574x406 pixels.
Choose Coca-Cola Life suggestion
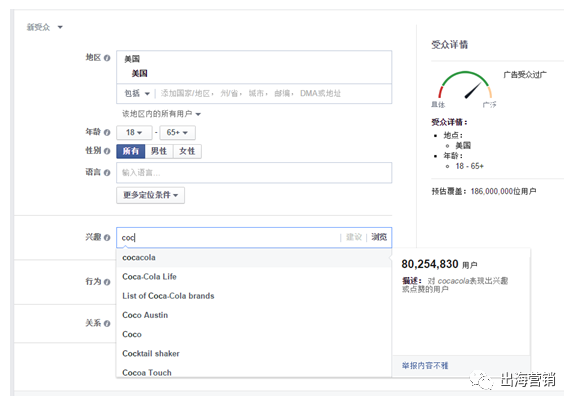click(x=254, y=277)
